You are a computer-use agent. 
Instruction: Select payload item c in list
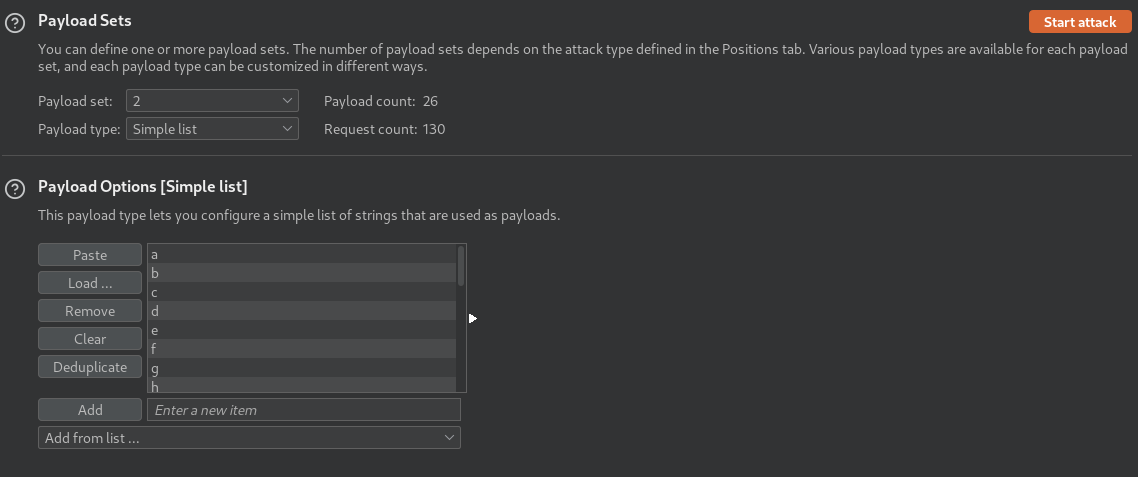pyautogui.click(x=302, y=292)
